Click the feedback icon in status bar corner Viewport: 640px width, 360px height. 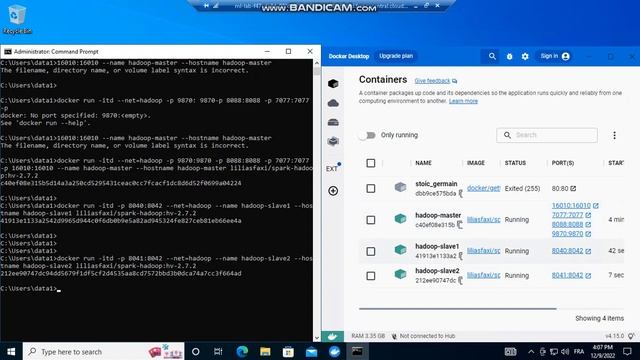pyautogui.click(x=631, y=336)
